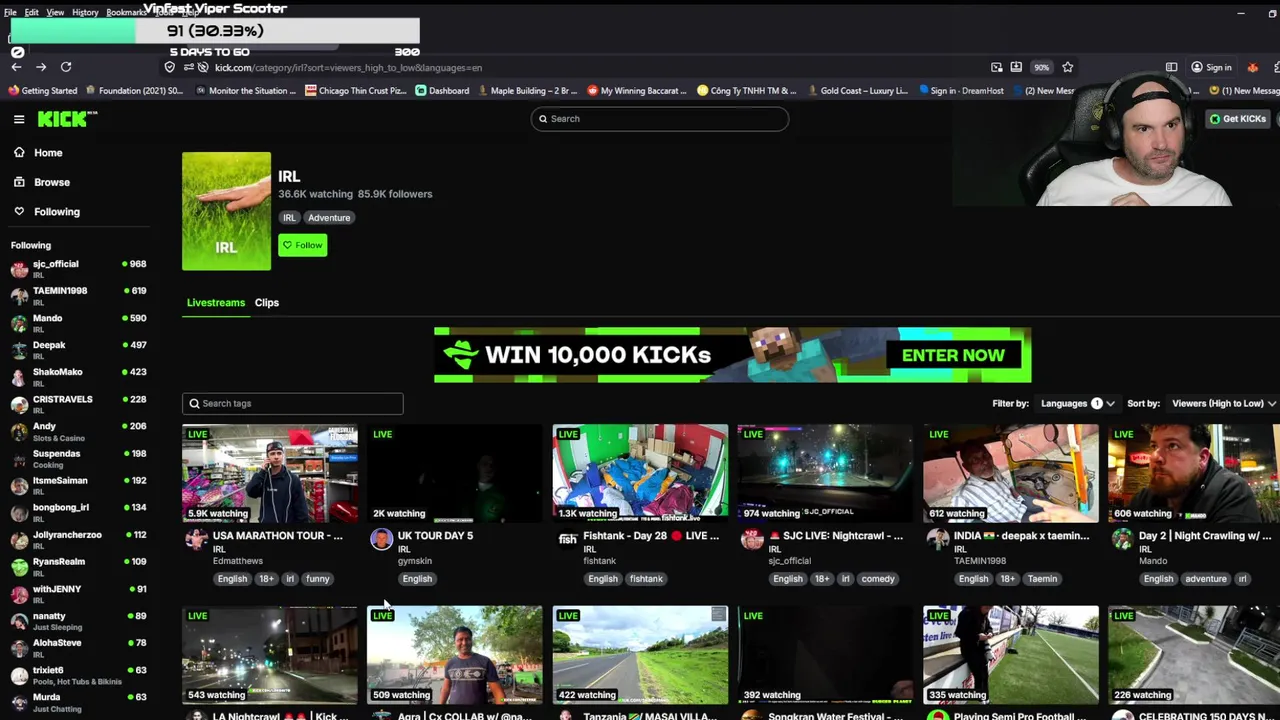
Task: Click withJENNY avatar in Following list
Action: click(x=19, y=594)
